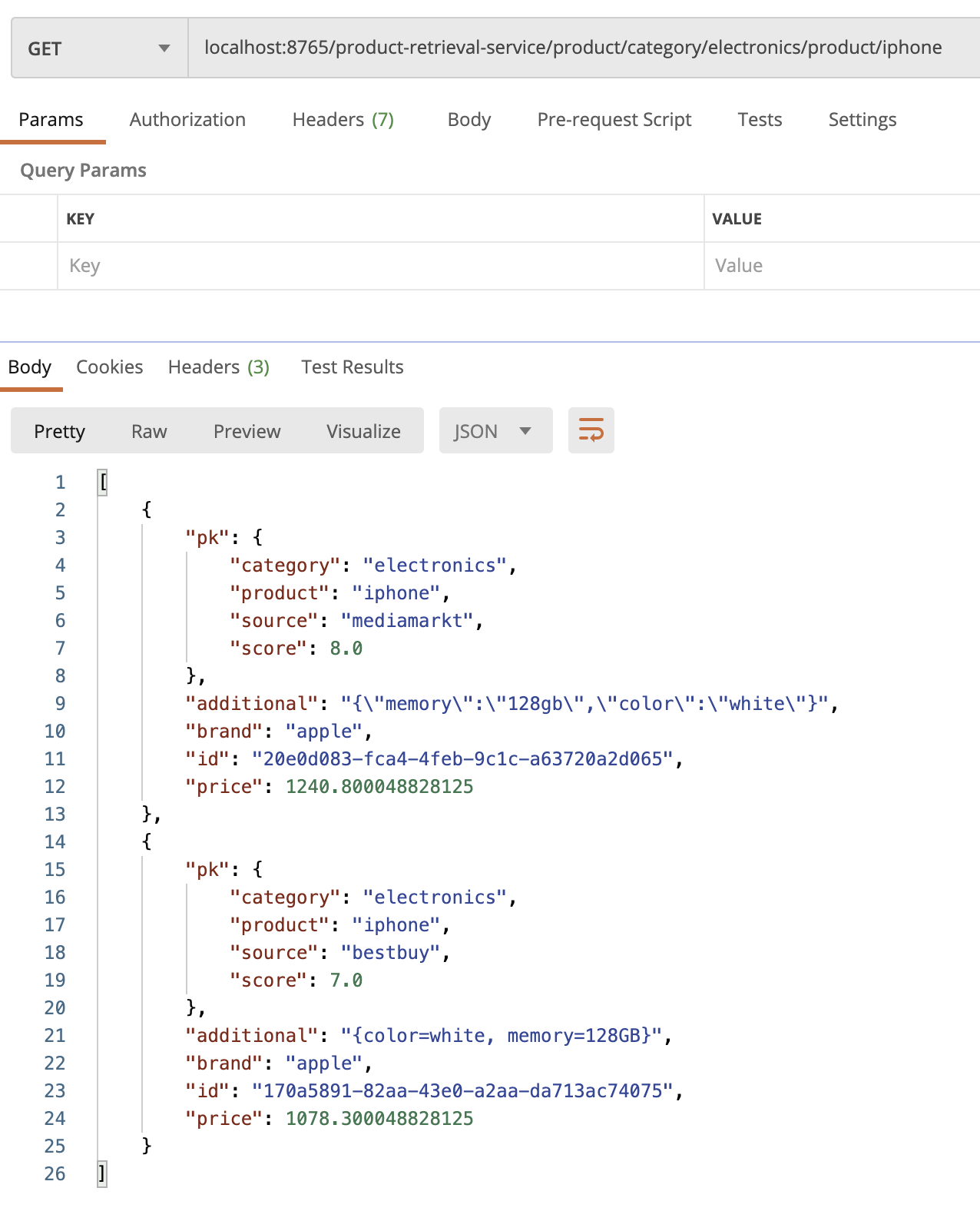Select the Raw view button
Screen dimensions: 980x1231
(x=149, y=431)
